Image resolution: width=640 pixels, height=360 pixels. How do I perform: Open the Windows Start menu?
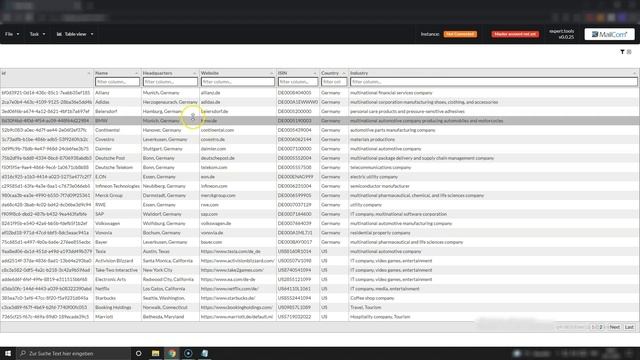(8, 353)
